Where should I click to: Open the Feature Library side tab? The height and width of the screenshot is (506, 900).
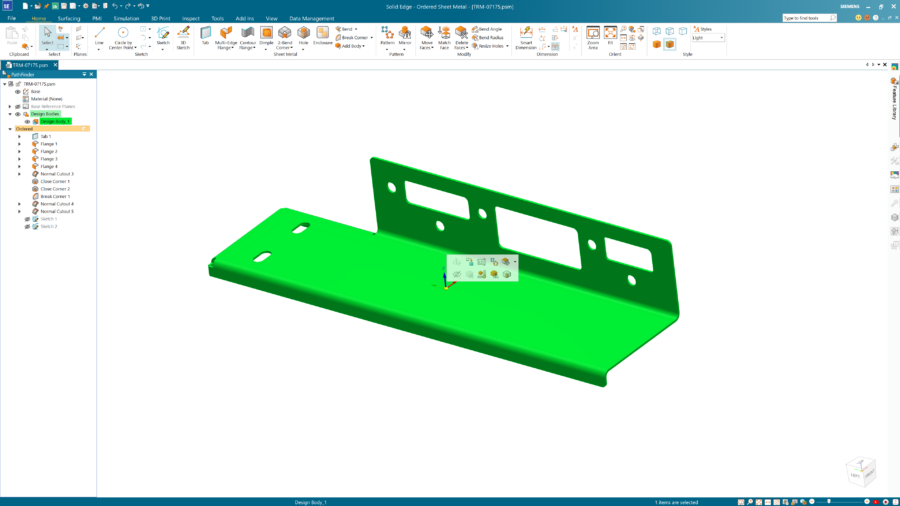point(894,99)
